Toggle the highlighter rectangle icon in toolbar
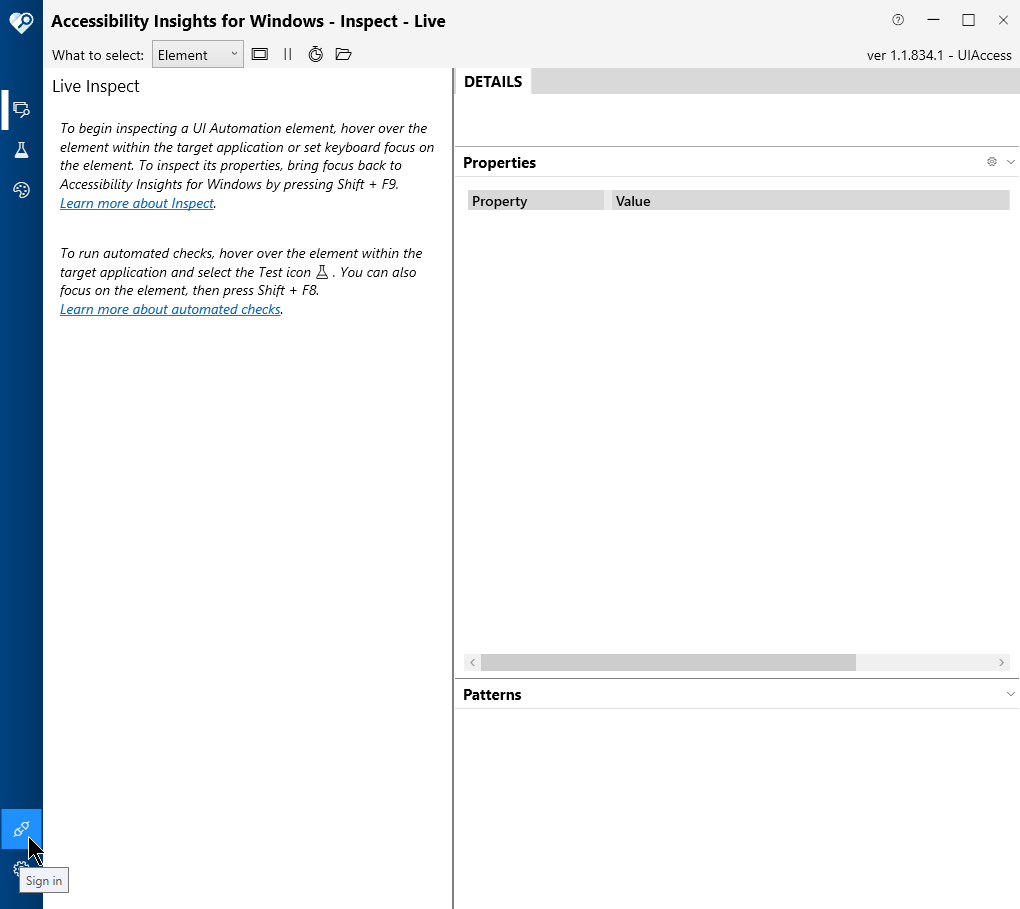1020x909 pixels. pyautogui.click(x=260, y=54)
